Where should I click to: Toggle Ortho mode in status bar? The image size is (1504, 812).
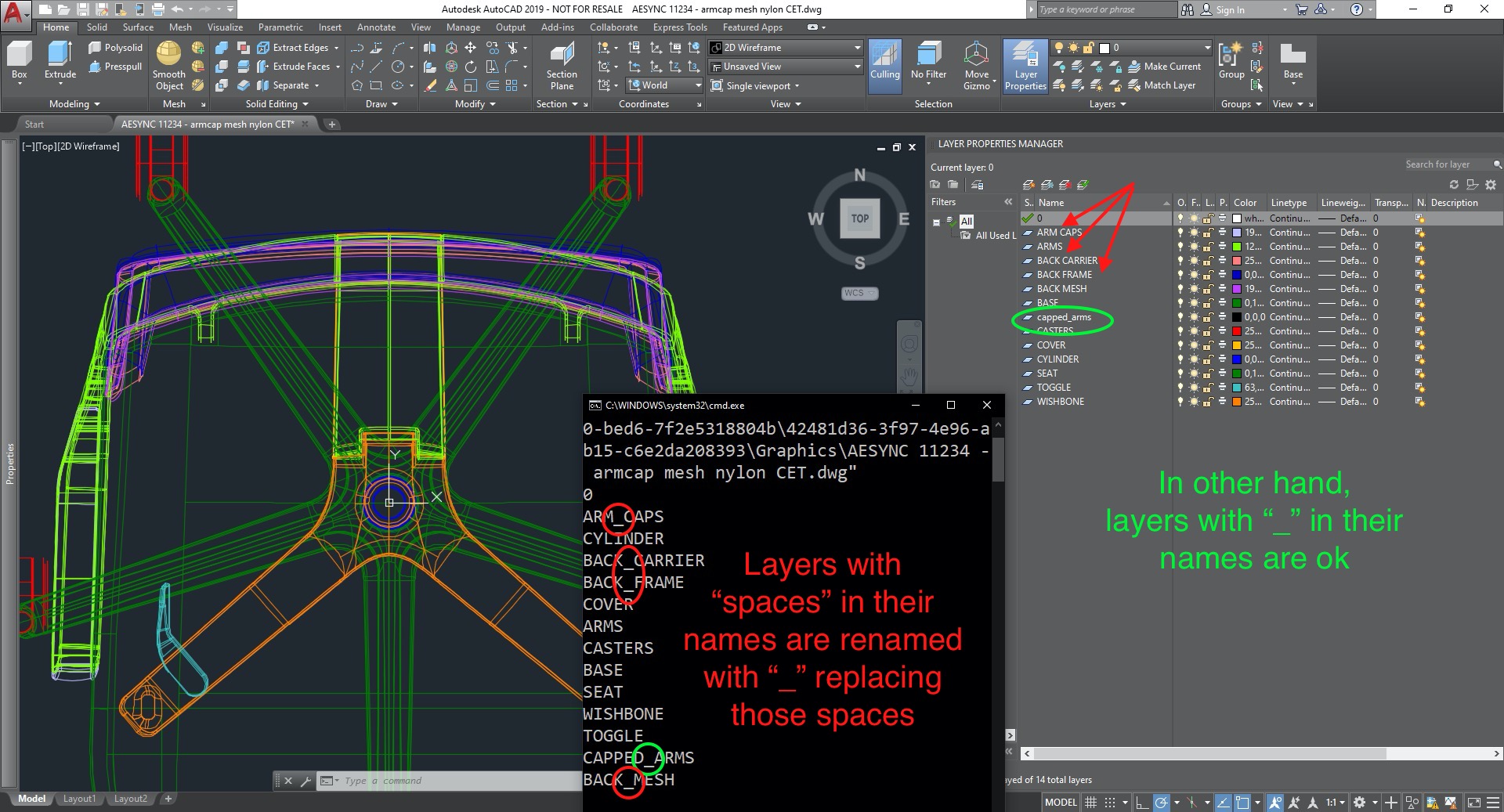[1141, 803]
